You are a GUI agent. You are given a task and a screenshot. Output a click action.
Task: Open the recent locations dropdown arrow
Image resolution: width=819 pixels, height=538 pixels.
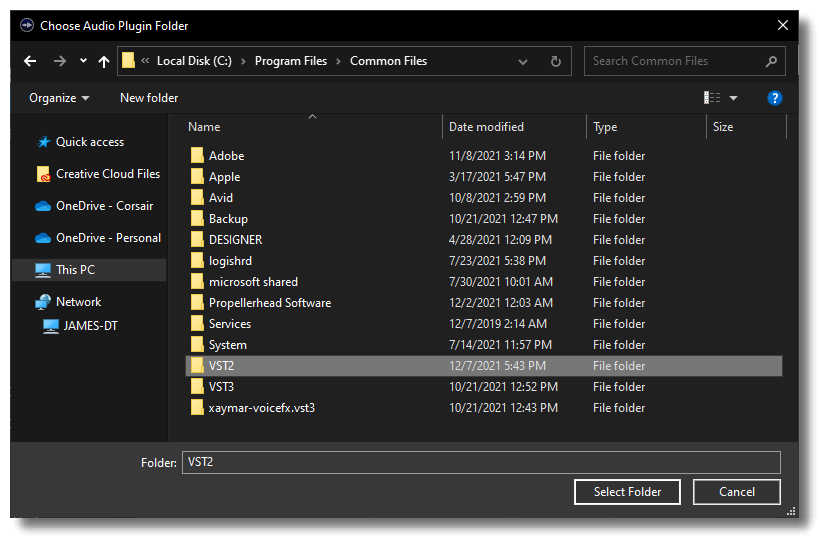click(x=83, y=61)
